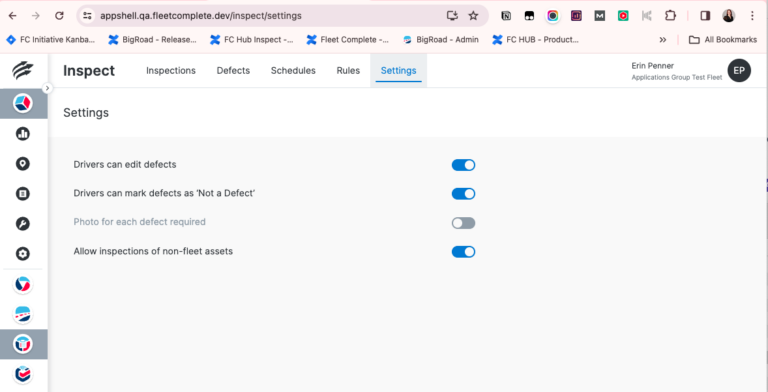
Task: Switch to the Rules tab
Action: pos(348,71)
